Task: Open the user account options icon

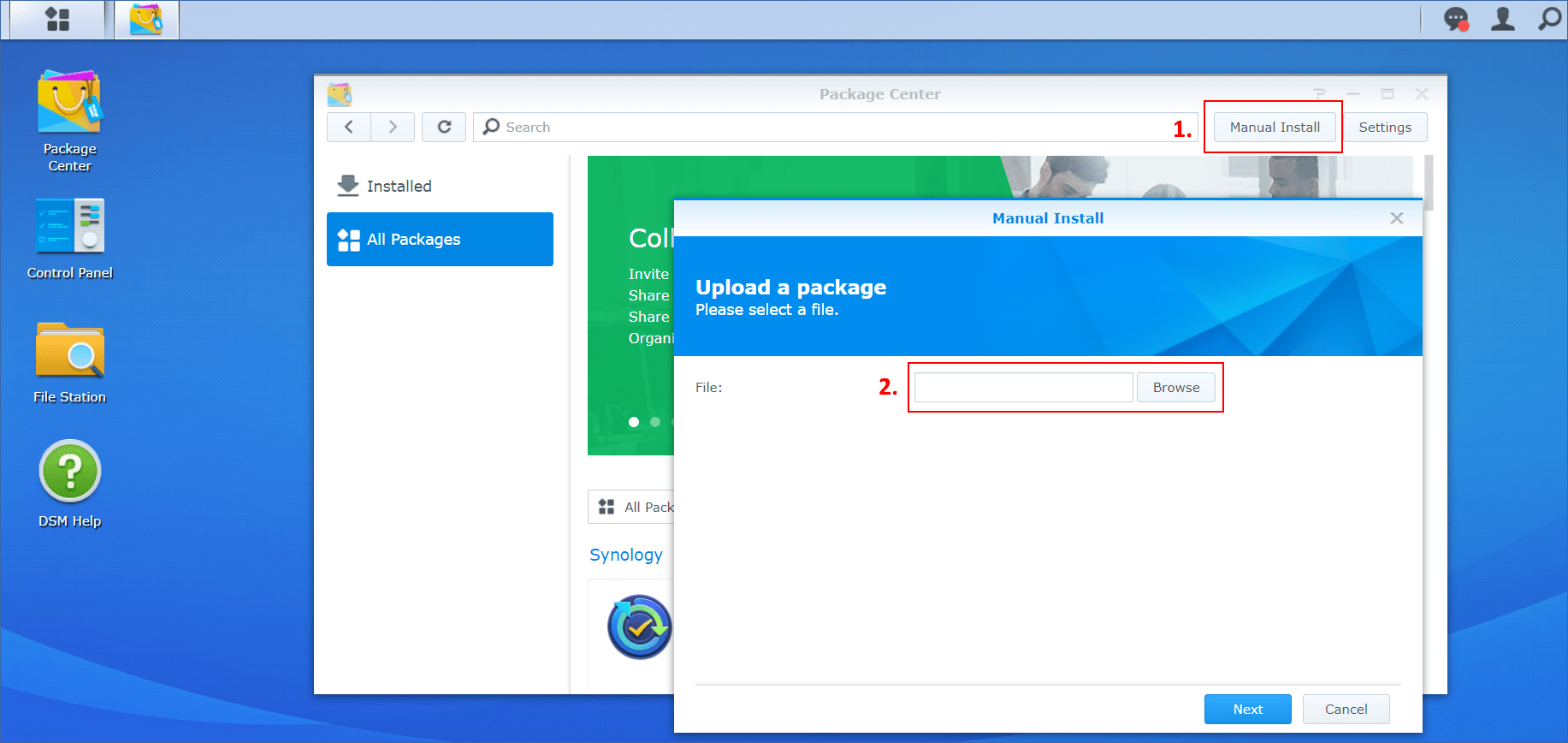Action: [x=1502, y=19]
